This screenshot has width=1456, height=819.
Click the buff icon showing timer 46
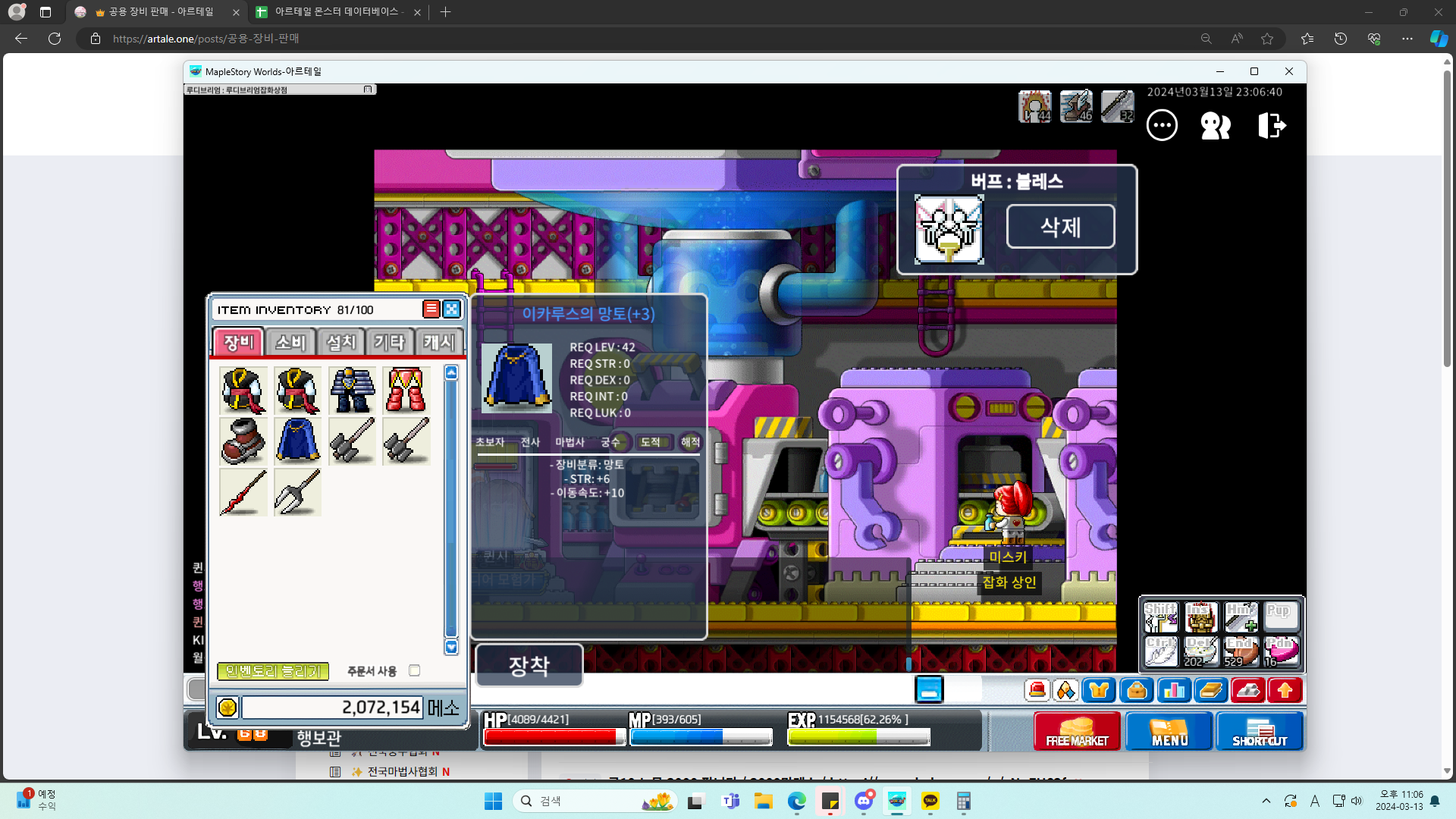1076,106
